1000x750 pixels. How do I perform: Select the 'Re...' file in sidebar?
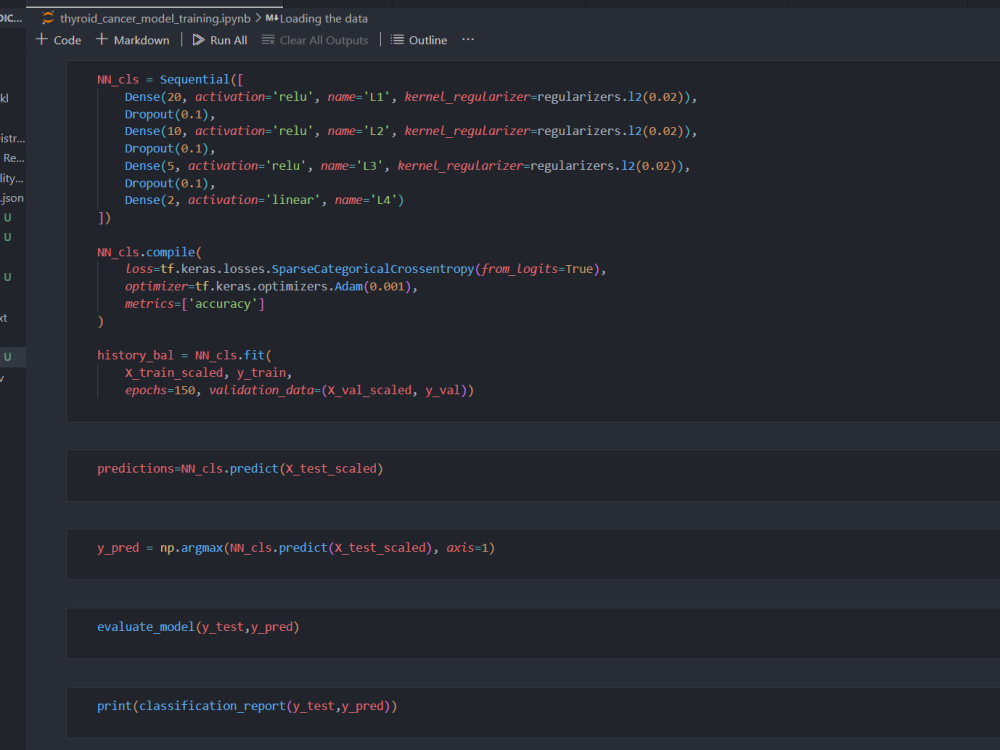pos(13,158)
